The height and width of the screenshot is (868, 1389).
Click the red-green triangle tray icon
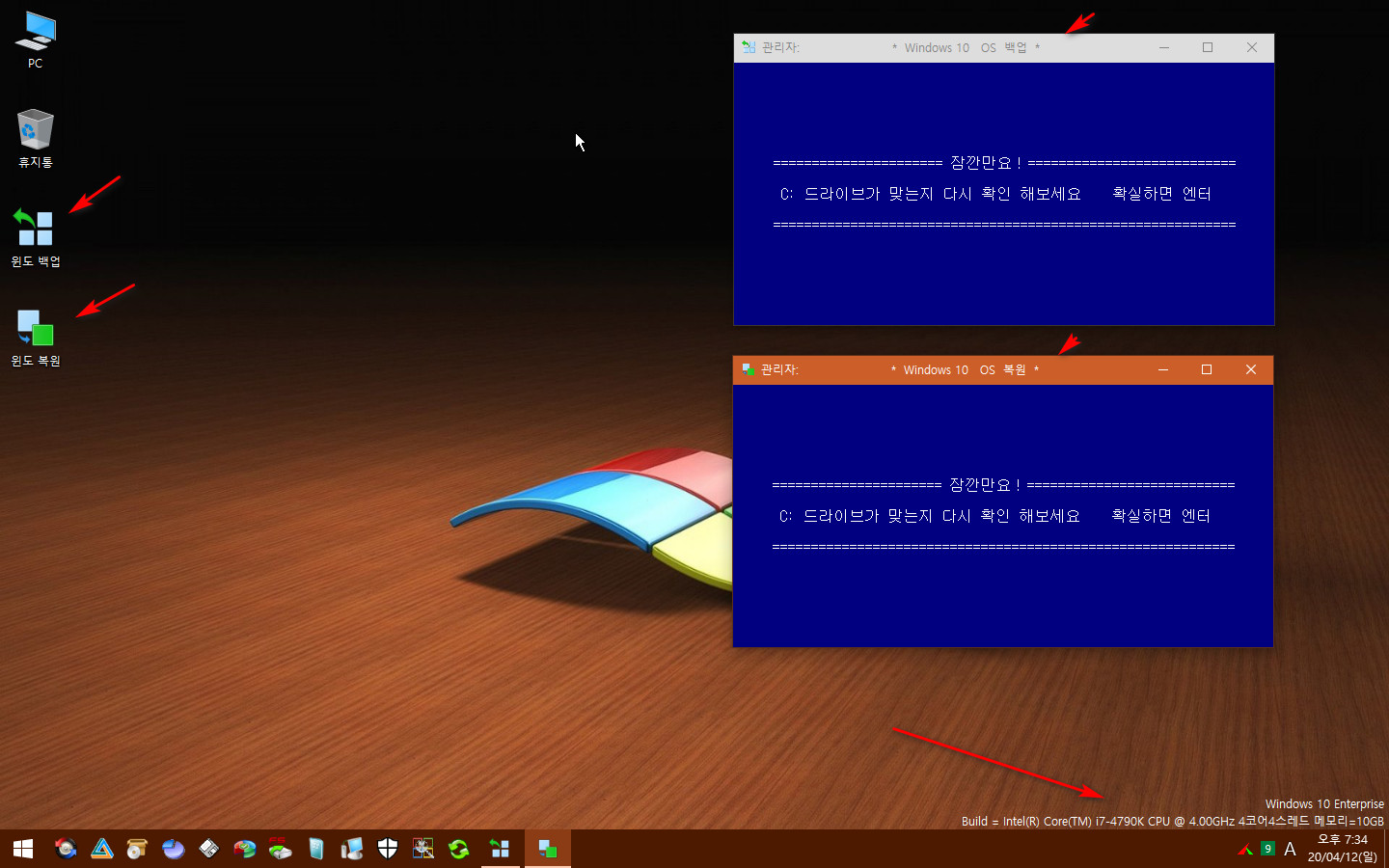1245,849
